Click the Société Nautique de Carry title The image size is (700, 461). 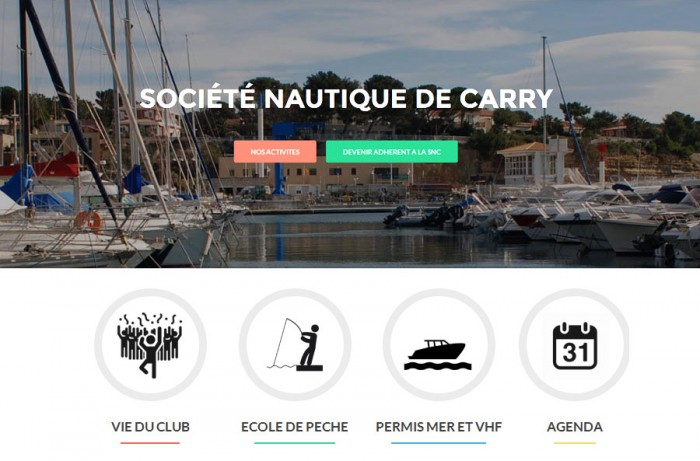[346, 99]
